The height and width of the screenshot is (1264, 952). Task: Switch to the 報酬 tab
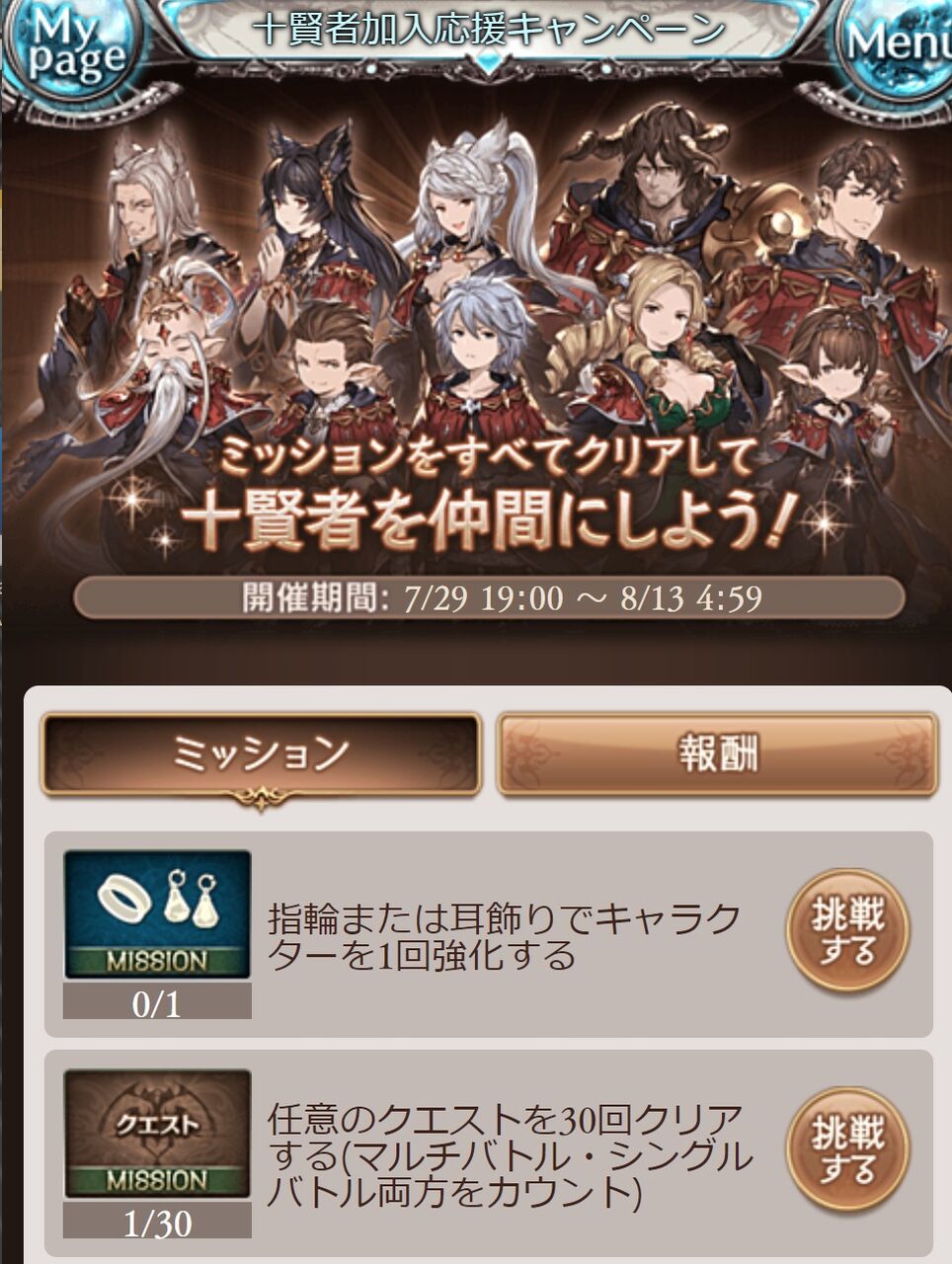click(x=717, y=755)
